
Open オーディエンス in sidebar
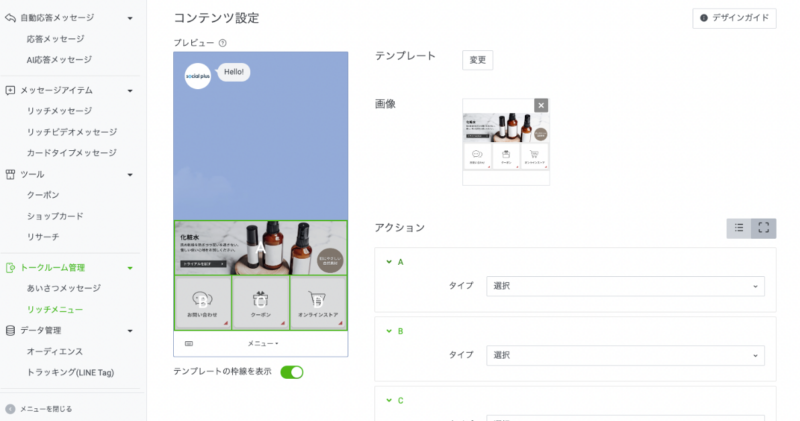[55, 352]
